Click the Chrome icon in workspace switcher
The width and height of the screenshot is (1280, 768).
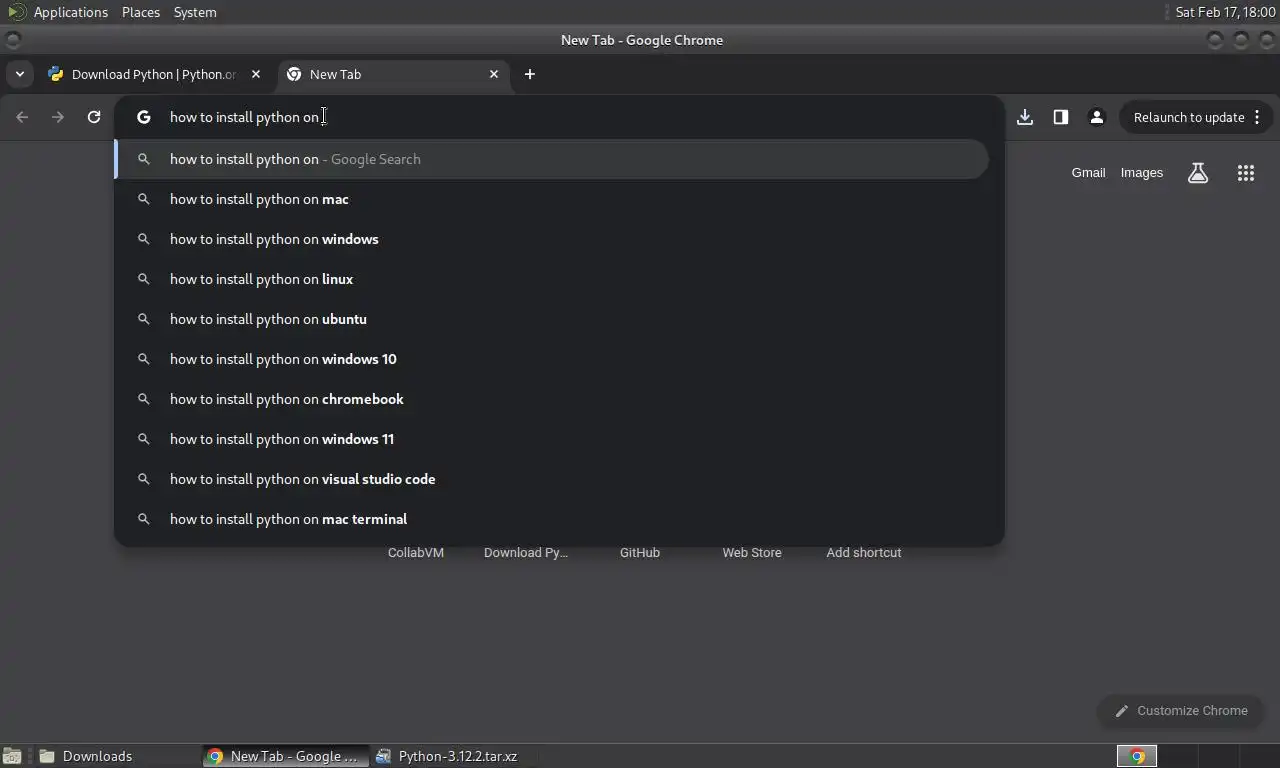(x=1137, y=756)
